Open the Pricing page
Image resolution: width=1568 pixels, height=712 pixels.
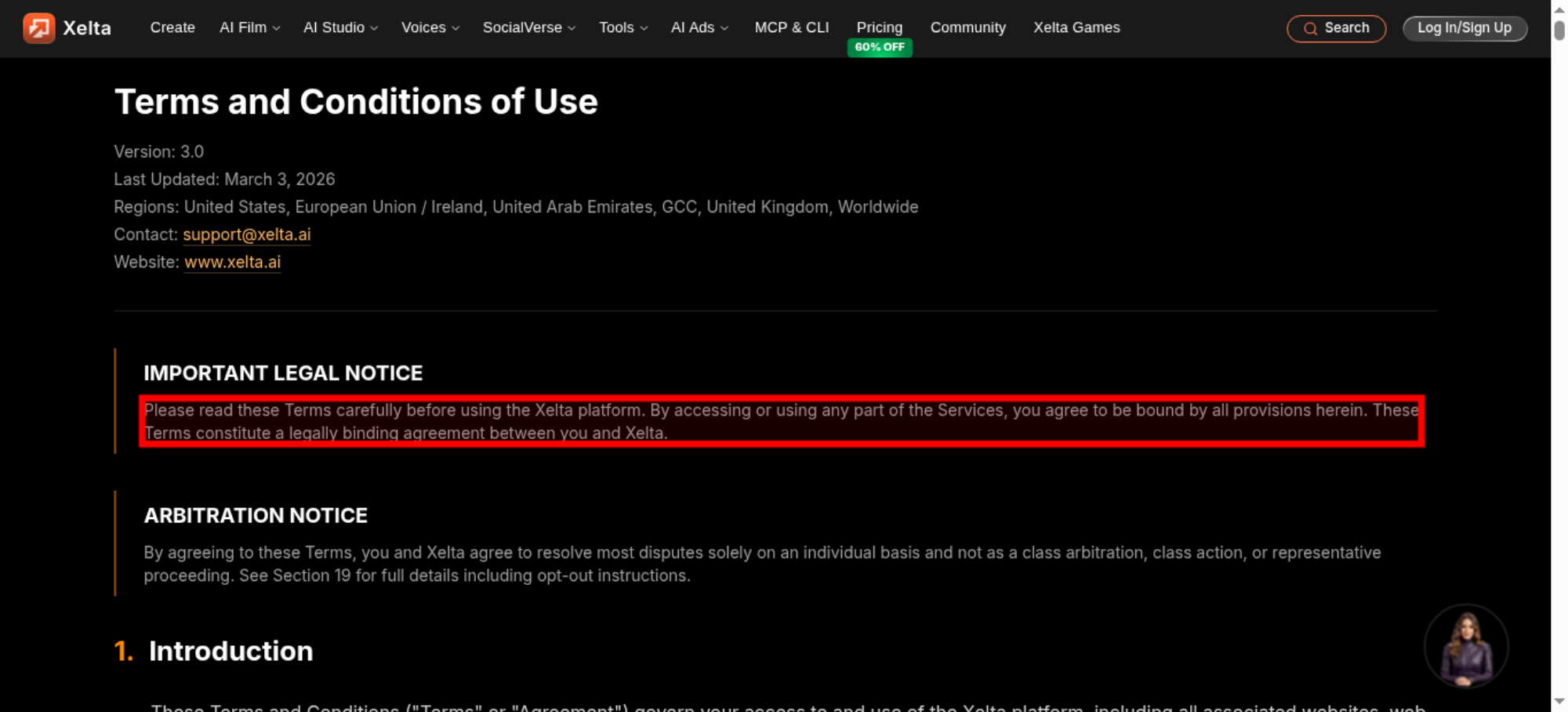click(880, 27)
